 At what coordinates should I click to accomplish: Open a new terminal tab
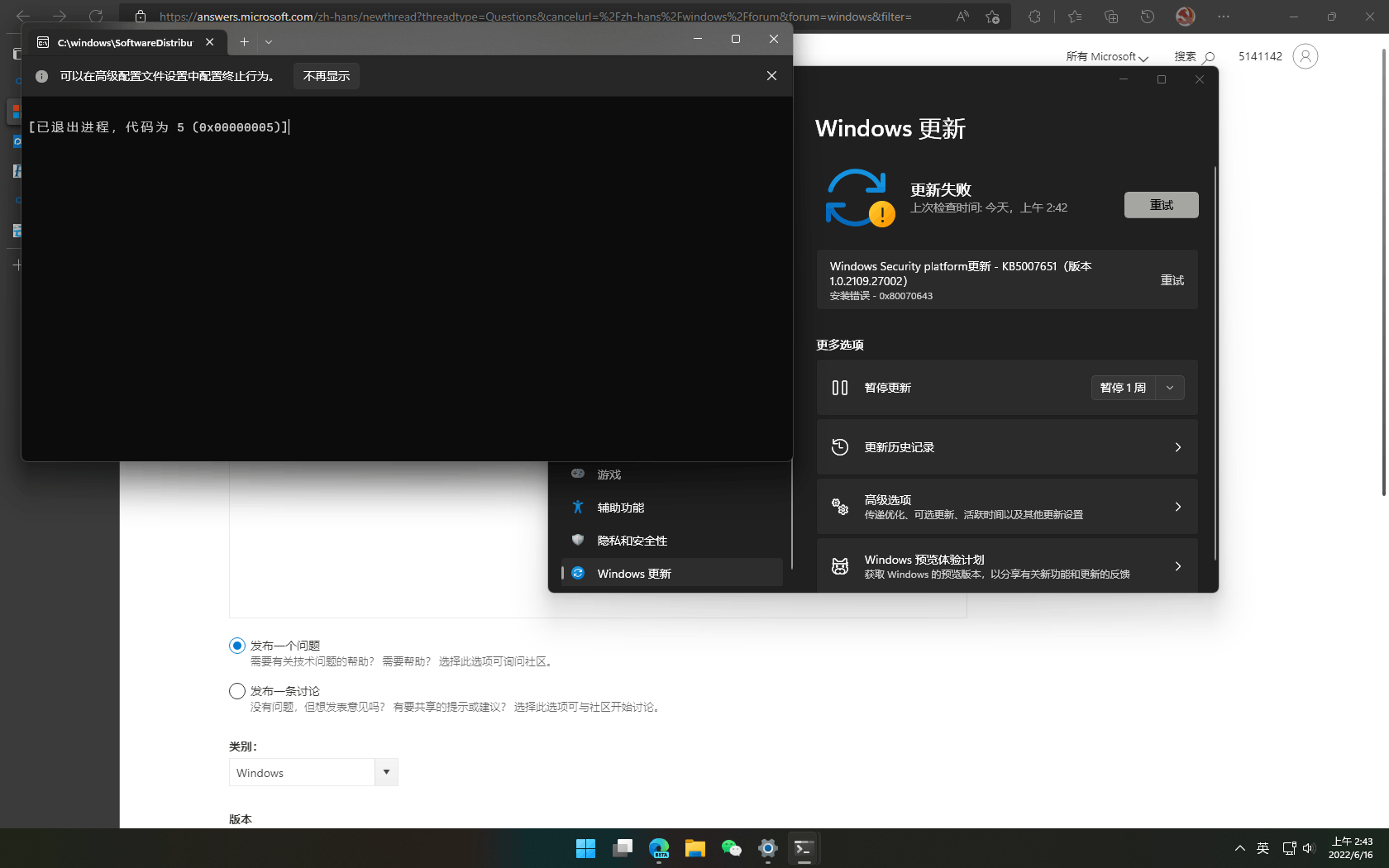click(x=244, y=42)
